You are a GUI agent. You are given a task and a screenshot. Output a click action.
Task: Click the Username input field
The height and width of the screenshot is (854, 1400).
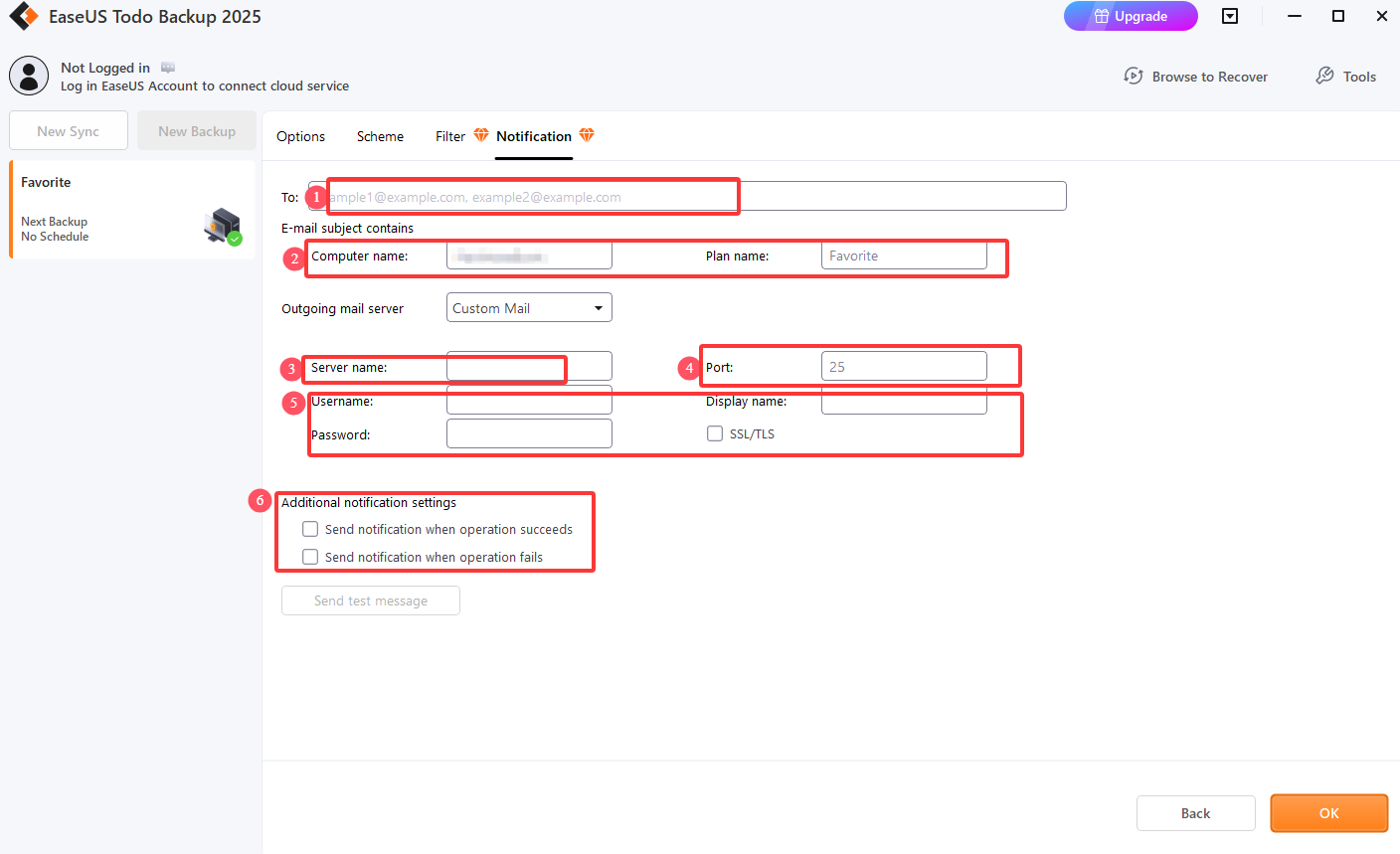[x=529, y=401]
